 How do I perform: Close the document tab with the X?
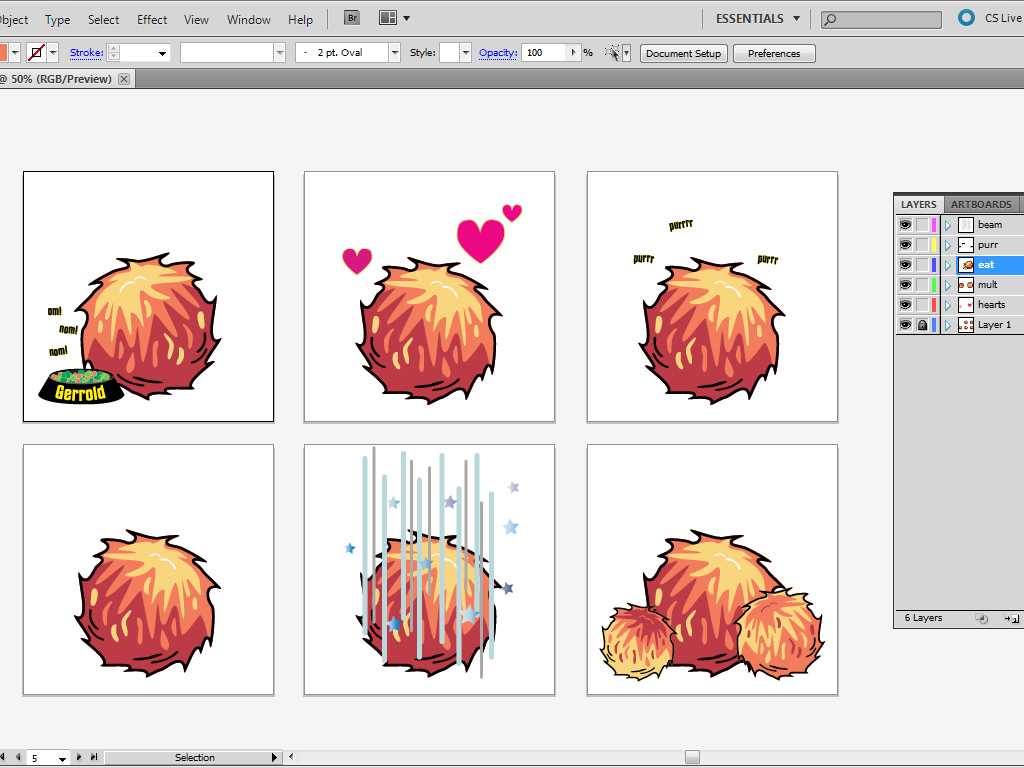[x=125, y=79]
